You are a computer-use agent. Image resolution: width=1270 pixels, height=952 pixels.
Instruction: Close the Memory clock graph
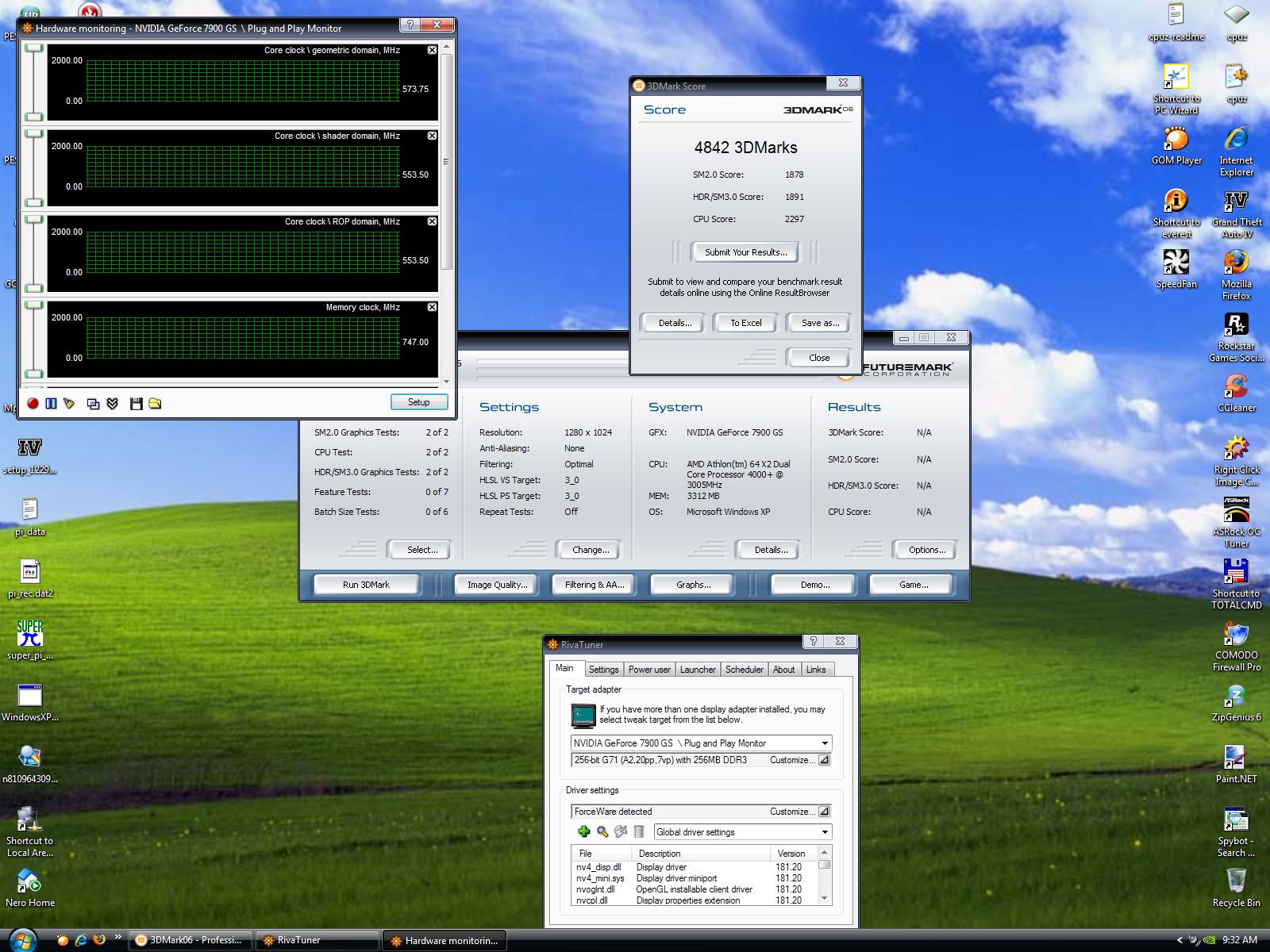432,307
